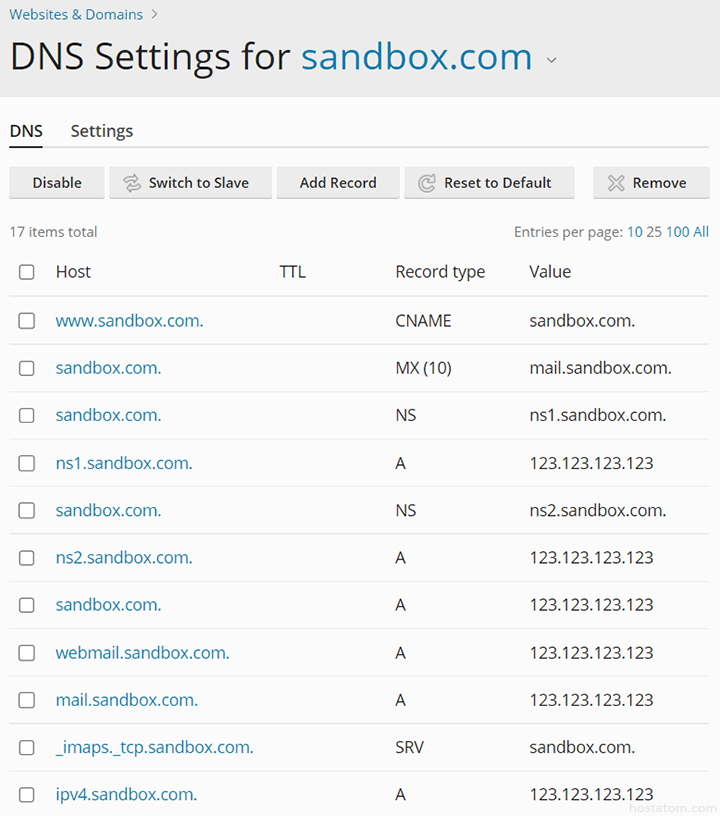Sort by the Record type column header
This screenshot has width=720, height=816.
(440, 272)
